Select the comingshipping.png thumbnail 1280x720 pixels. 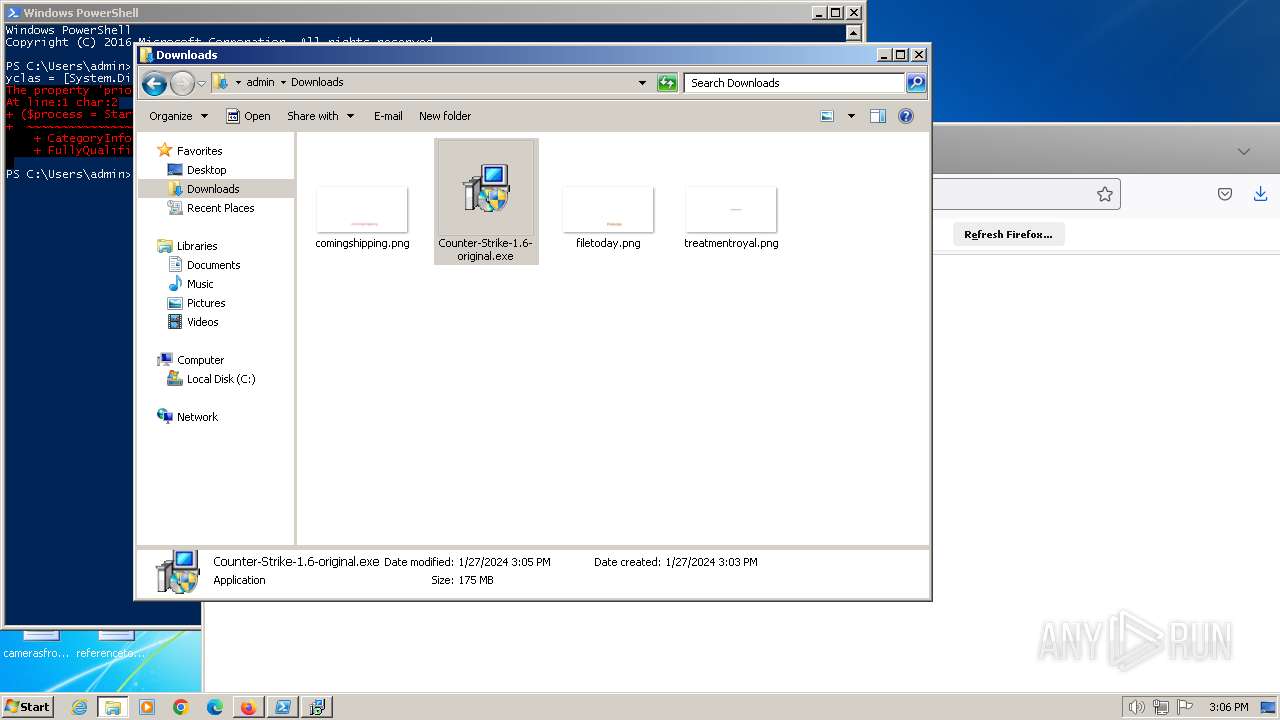point(362,209)
